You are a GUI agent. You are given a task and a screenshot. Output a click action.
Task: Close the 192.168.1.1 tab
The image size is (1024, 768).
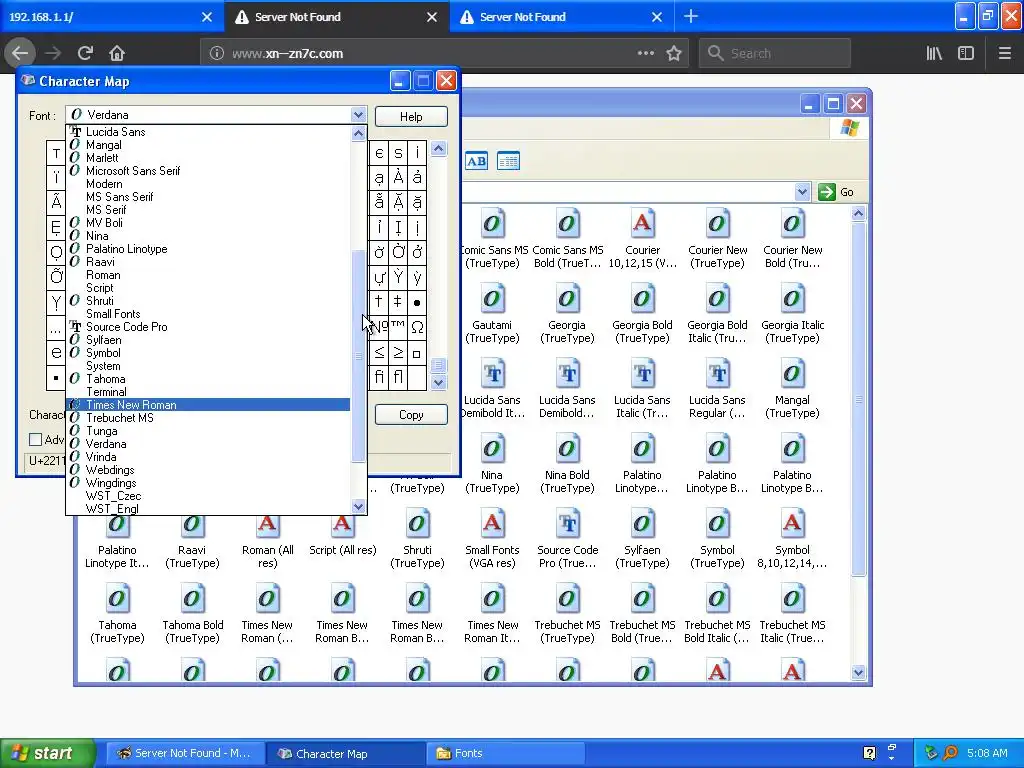click(x=206, y=17)
